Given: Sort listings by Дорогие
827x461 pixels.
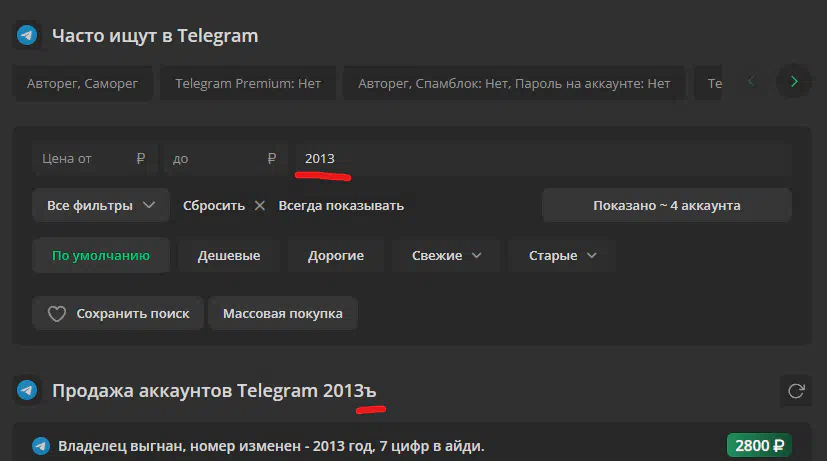Looking at the screenshot, I should click(336, 255).
